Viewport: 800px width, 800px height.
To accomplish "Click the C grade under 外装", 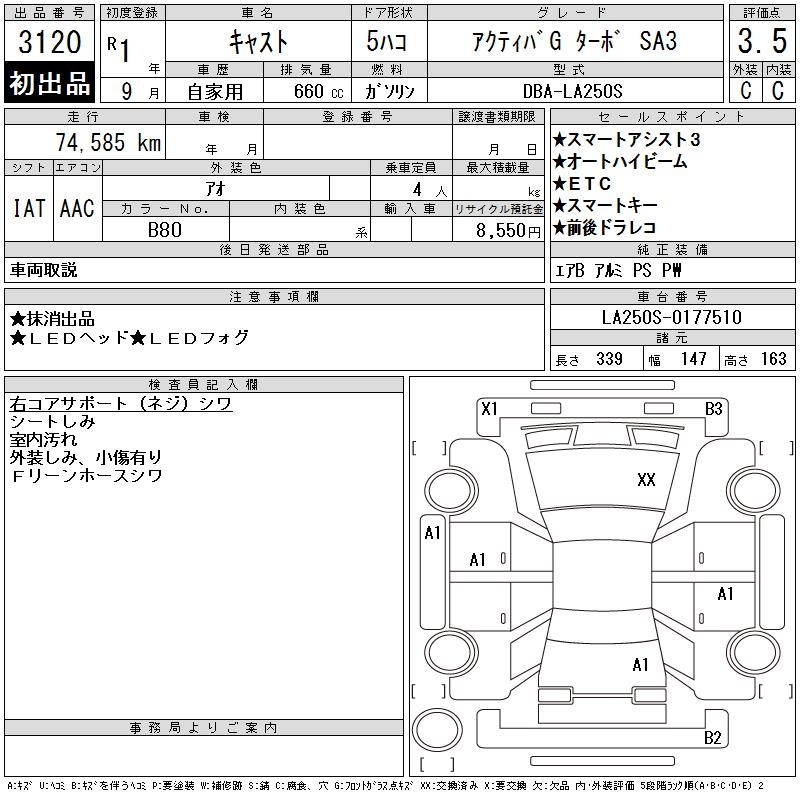I will coord(745,90).
